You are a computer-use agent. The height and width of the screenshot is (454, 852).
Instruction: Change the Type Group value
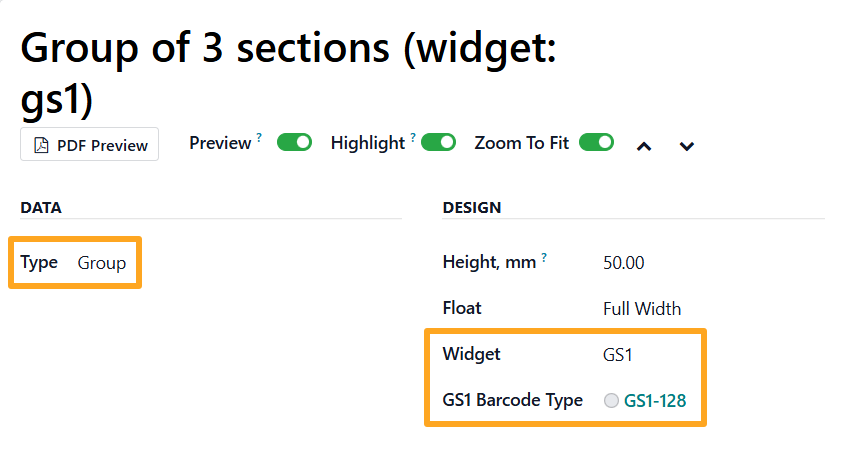click(x=102, y=263)
